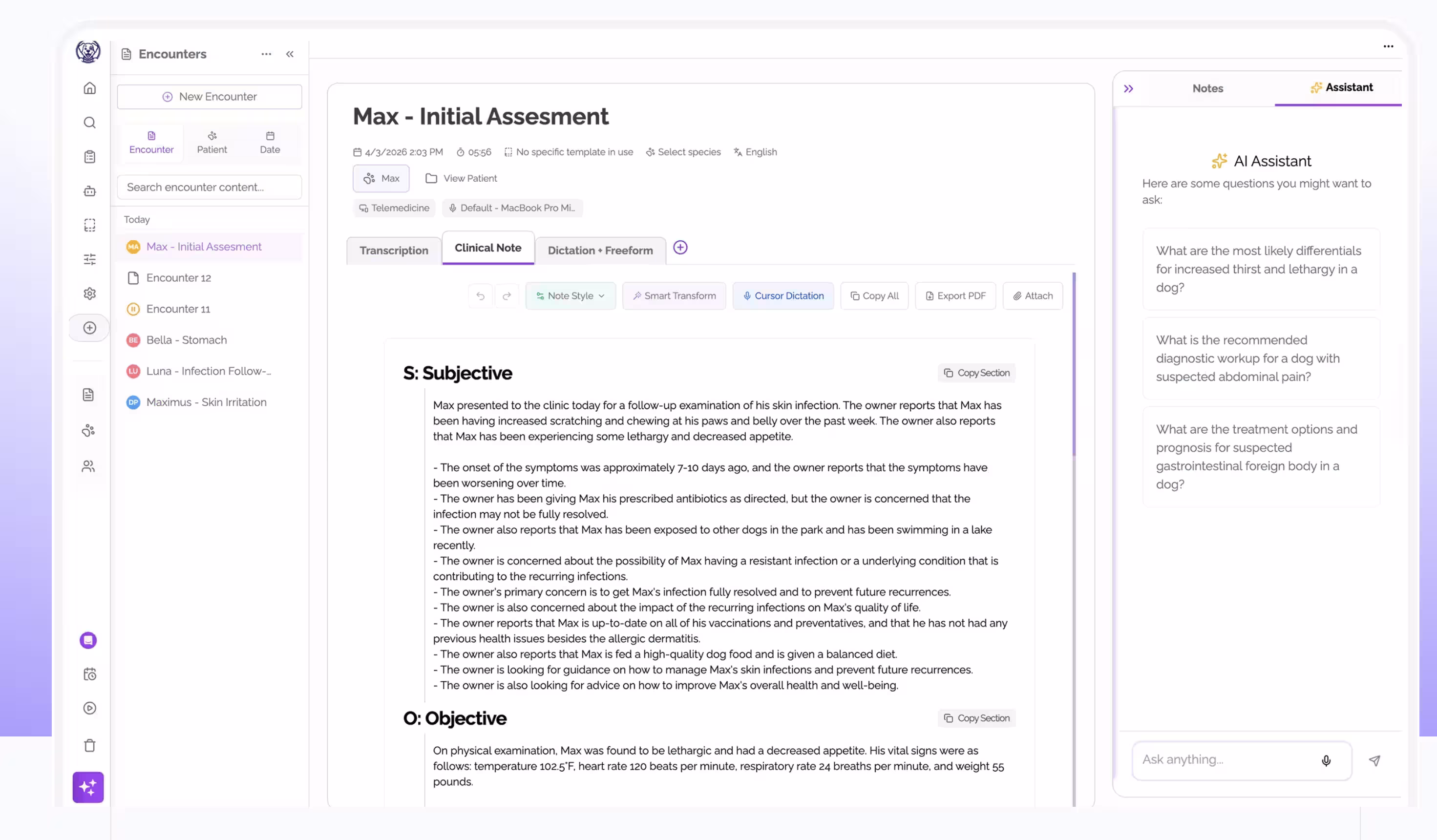The height and width of the screenshot is (840, 1437).
Task: Open the Default - MacBook Pro microphone selector
Action: (511, 208)
